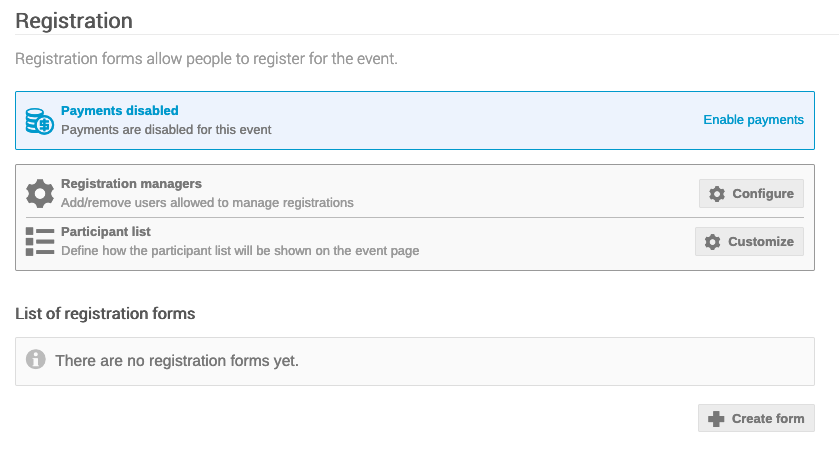This screenshot has width=839, height=453.
Task: Click the gear icon inside Customize button
Action: point(713,242)
